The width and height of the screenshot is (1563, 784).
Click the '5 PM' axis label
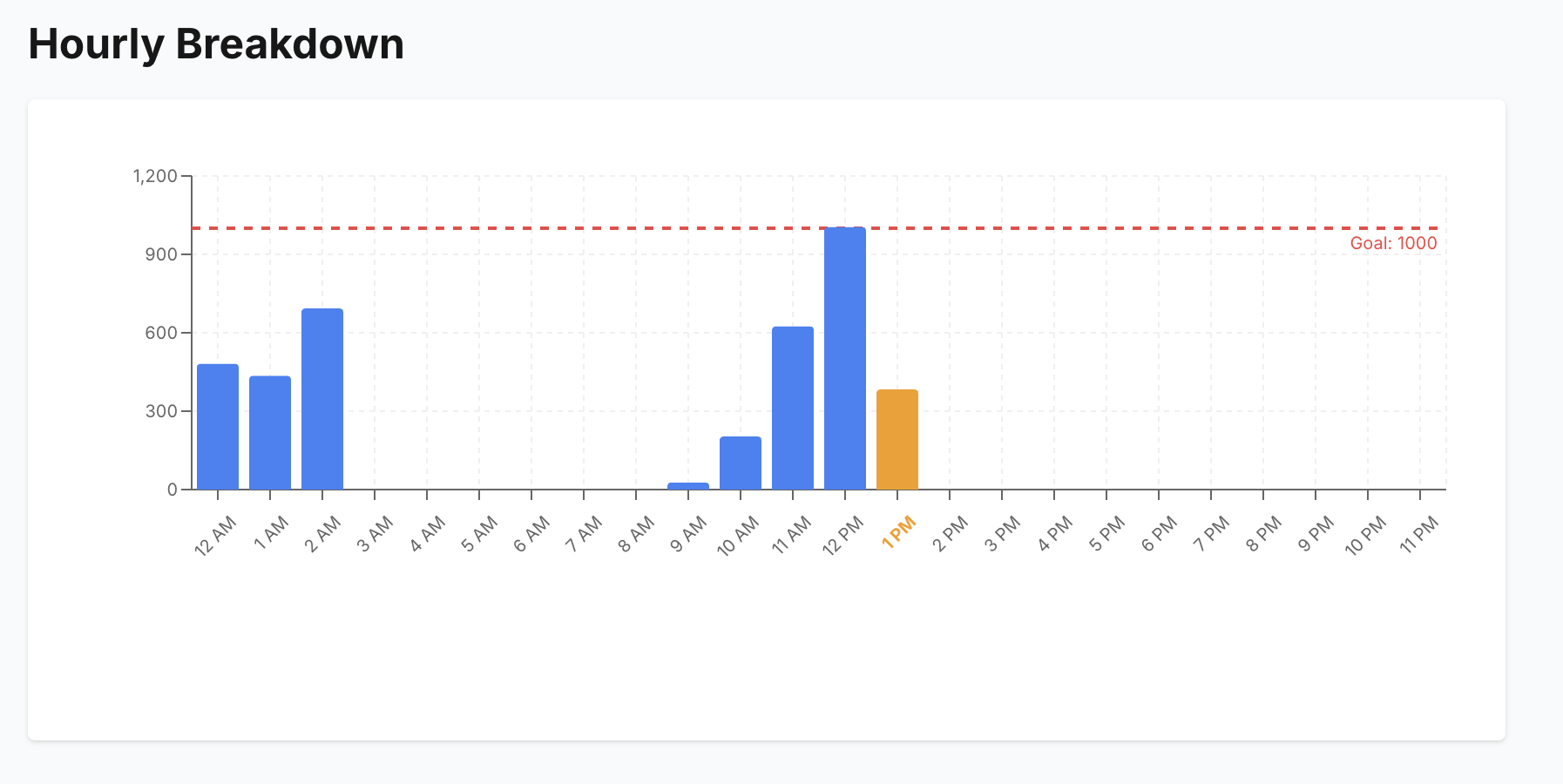tap(1107, 533)
